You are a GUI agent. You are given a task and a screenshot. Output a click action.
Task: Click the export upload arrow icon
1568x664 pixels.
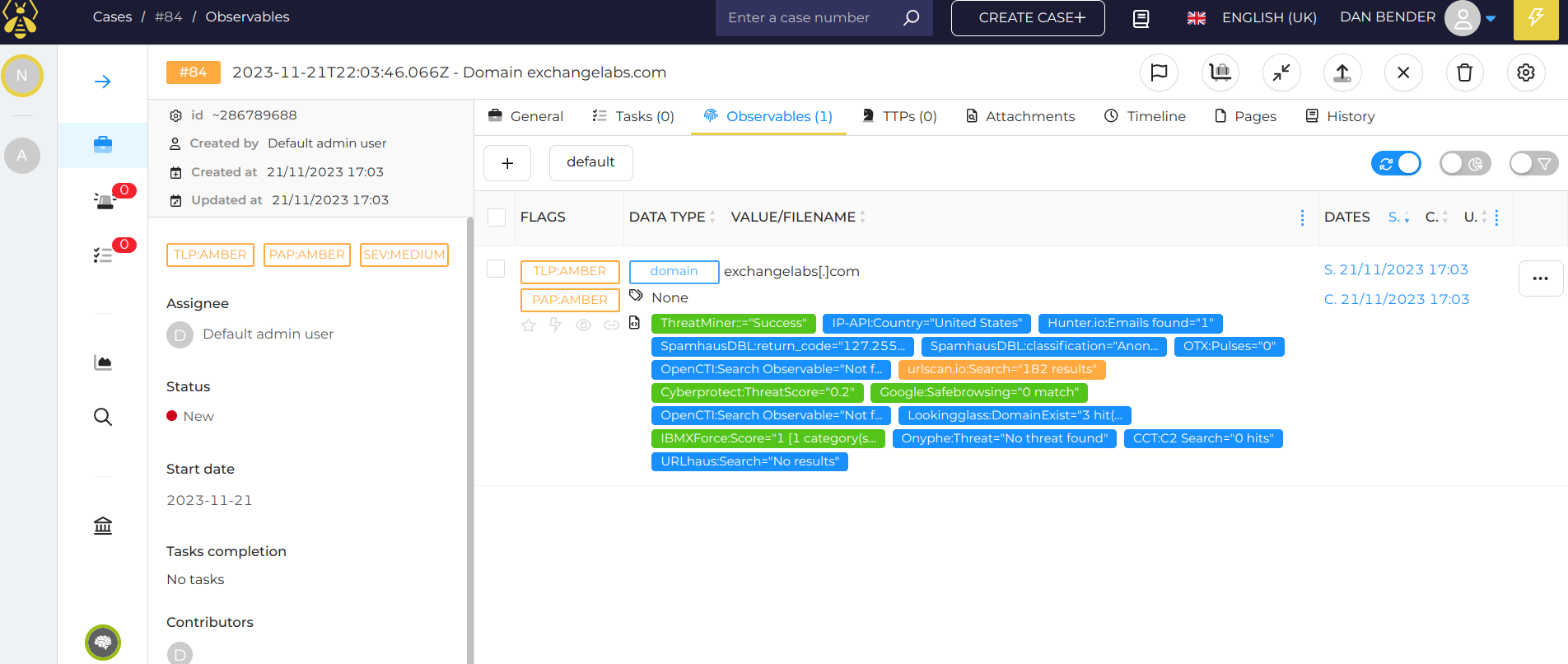click(x=1342, y=72)
